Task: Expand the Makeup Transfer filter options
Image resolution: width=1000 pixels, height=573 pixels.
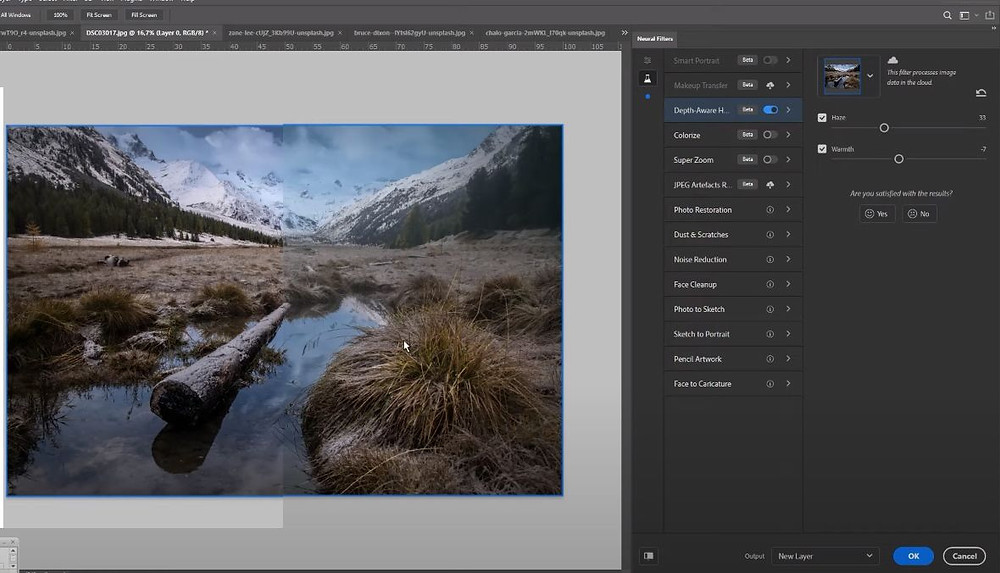Action: coord(788,85)
